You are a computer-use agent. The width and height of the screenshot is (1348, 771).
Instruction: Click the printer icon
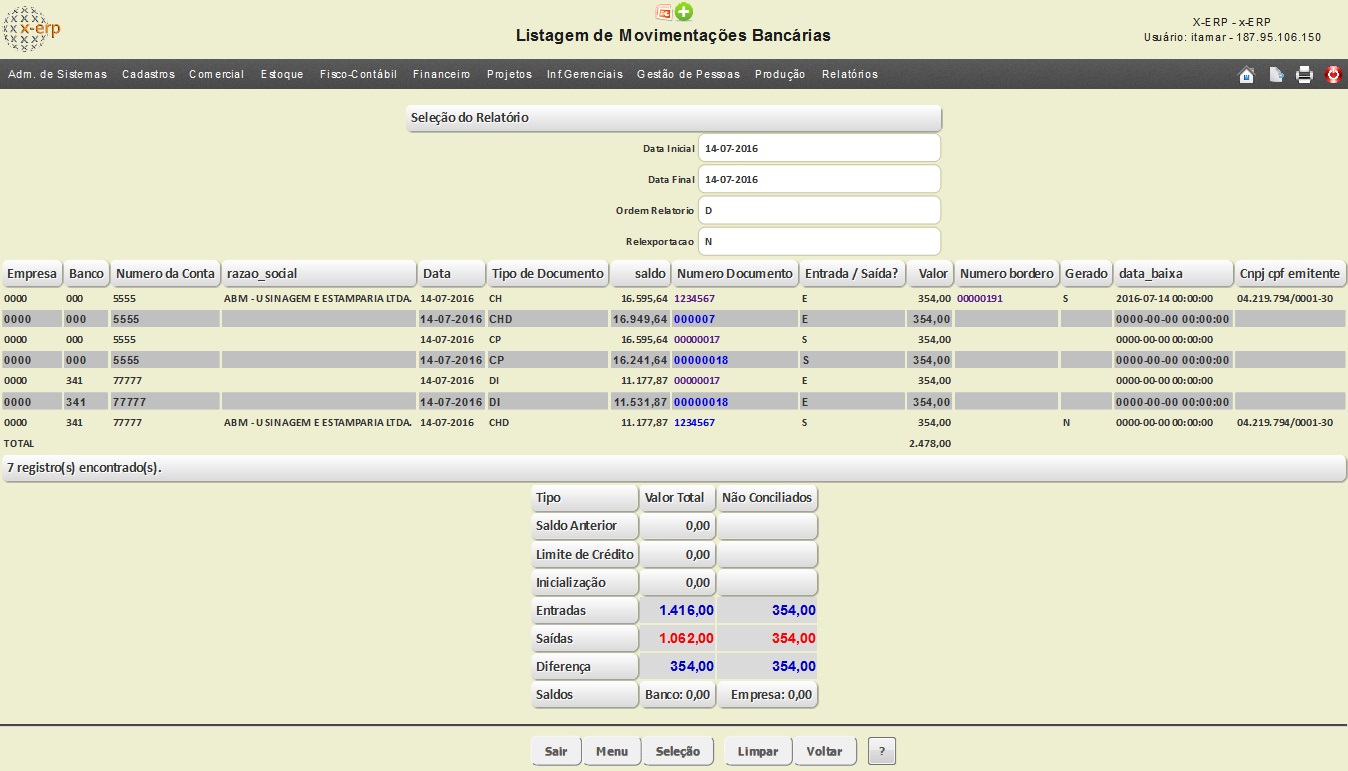[x=1304, y=74]
